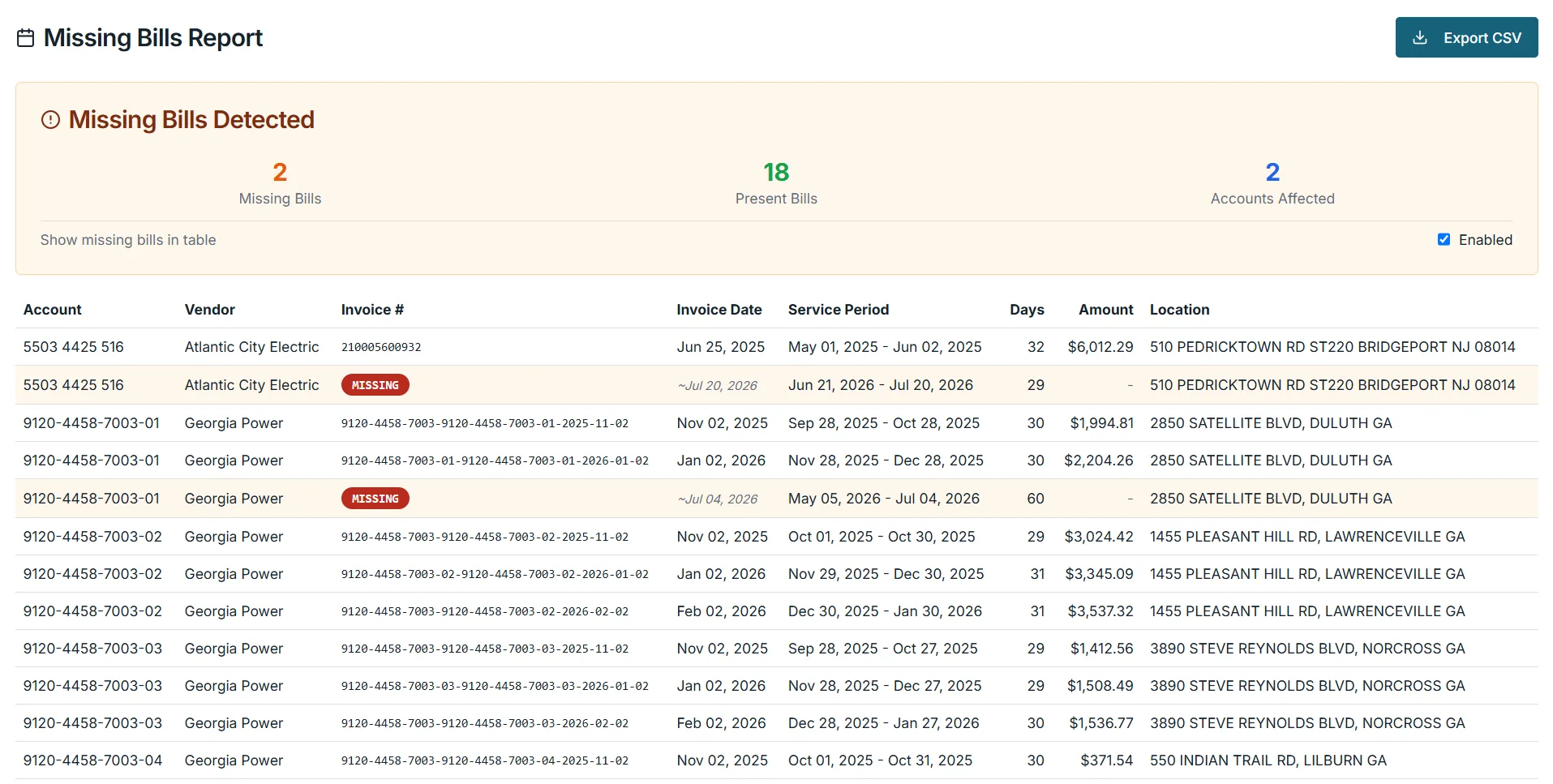Image resolution: width=1553 pixels, height=784 pixels.
Task: Click amount $2,204.26
Action: point(1099,461)
